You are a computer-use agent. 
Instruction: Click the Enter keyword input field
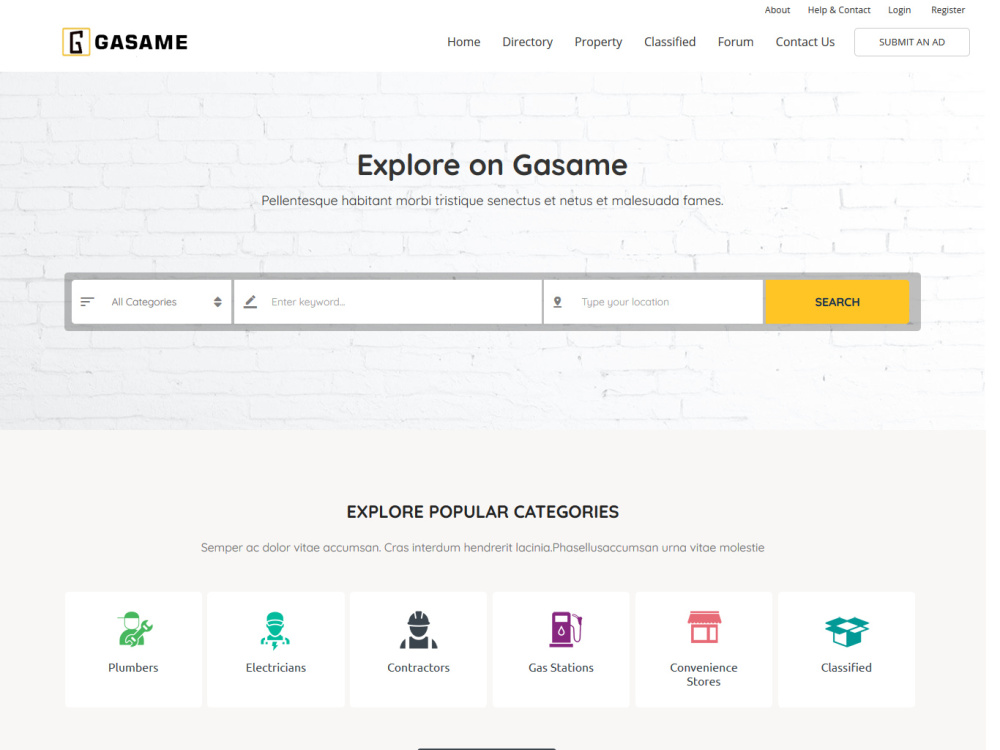coord(388,302)
